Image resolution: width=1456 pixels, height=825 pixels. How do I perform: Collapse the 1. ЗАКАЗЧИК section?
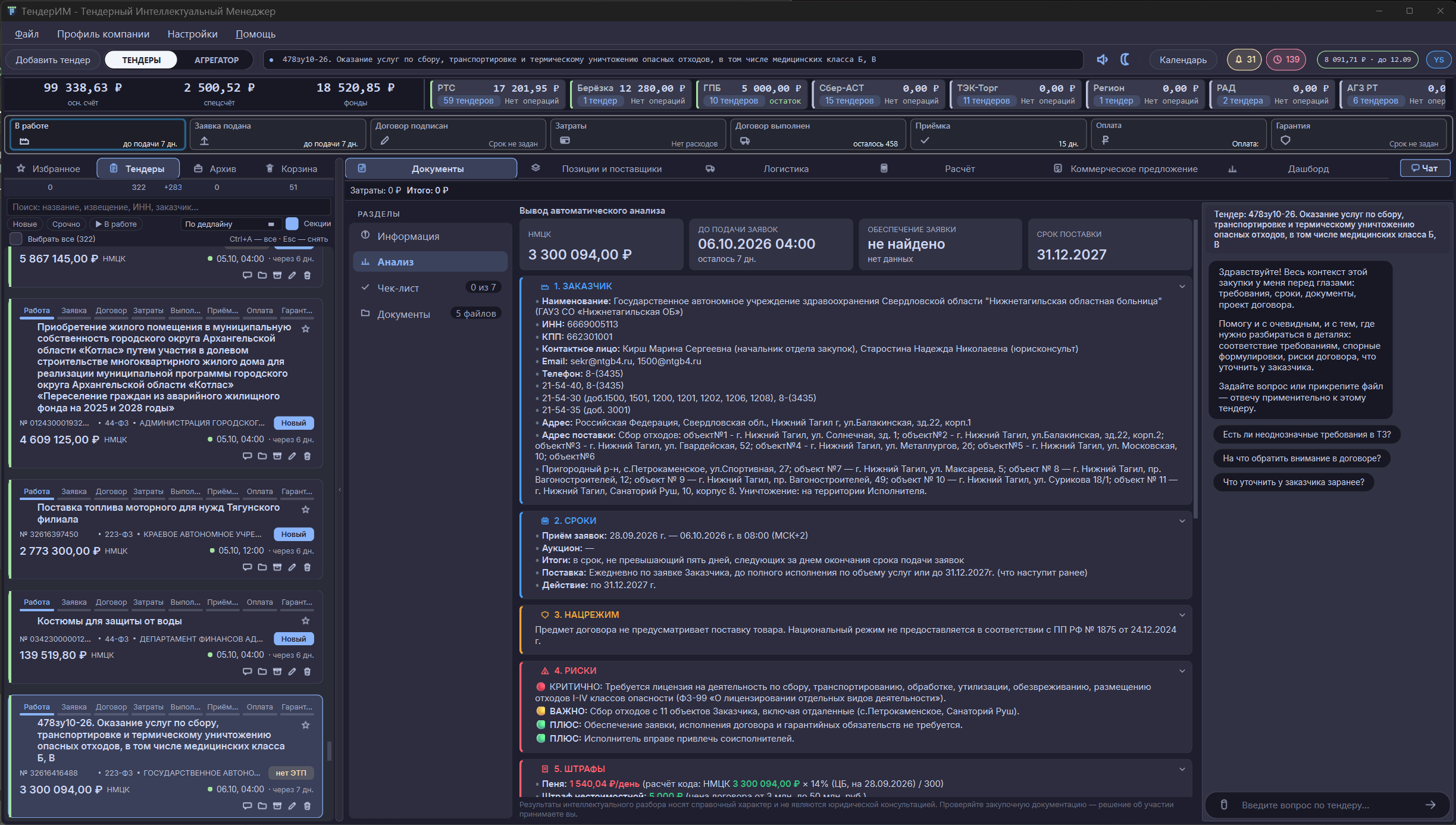(1182, 286)
